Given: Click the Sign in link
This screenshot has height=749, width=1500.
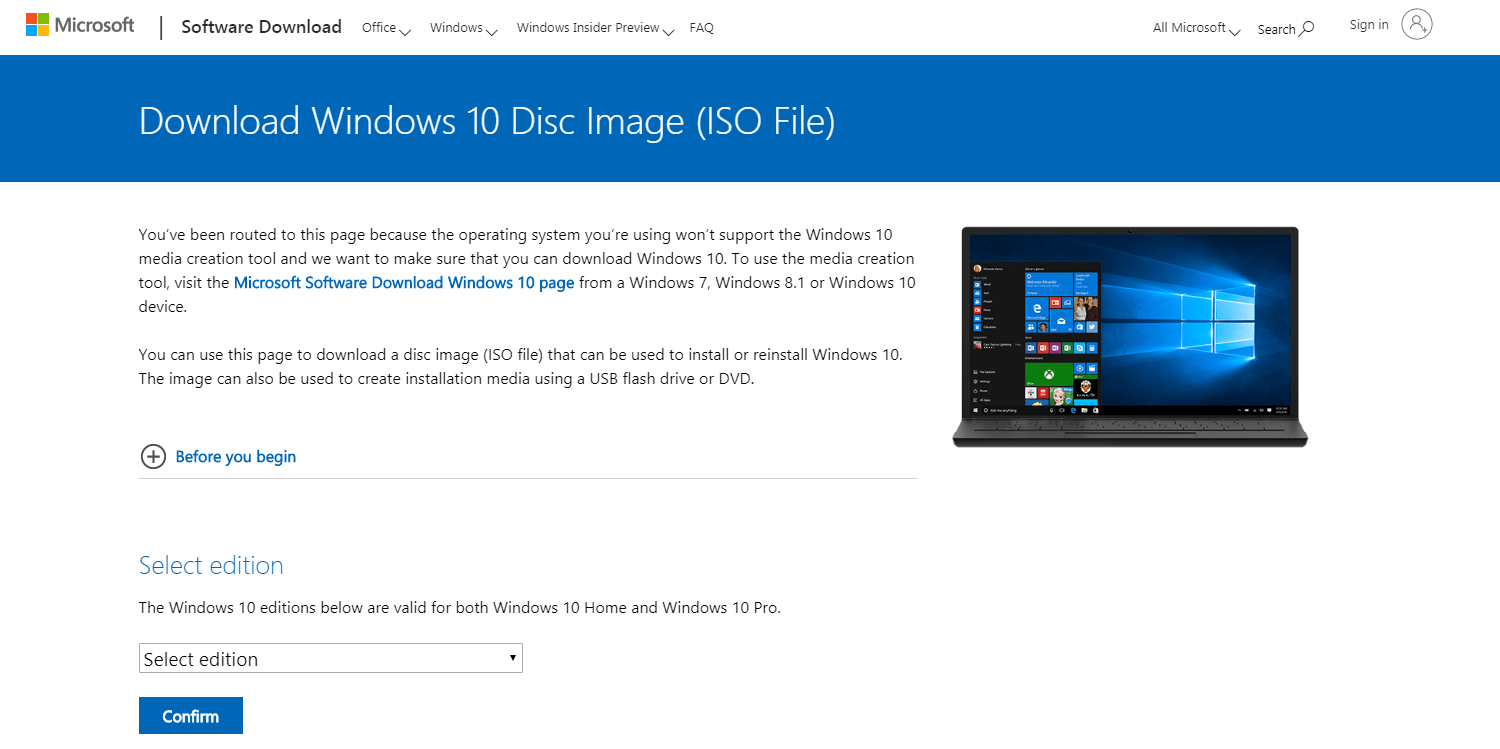Looking at the screenshot, I should [1368, 25].
